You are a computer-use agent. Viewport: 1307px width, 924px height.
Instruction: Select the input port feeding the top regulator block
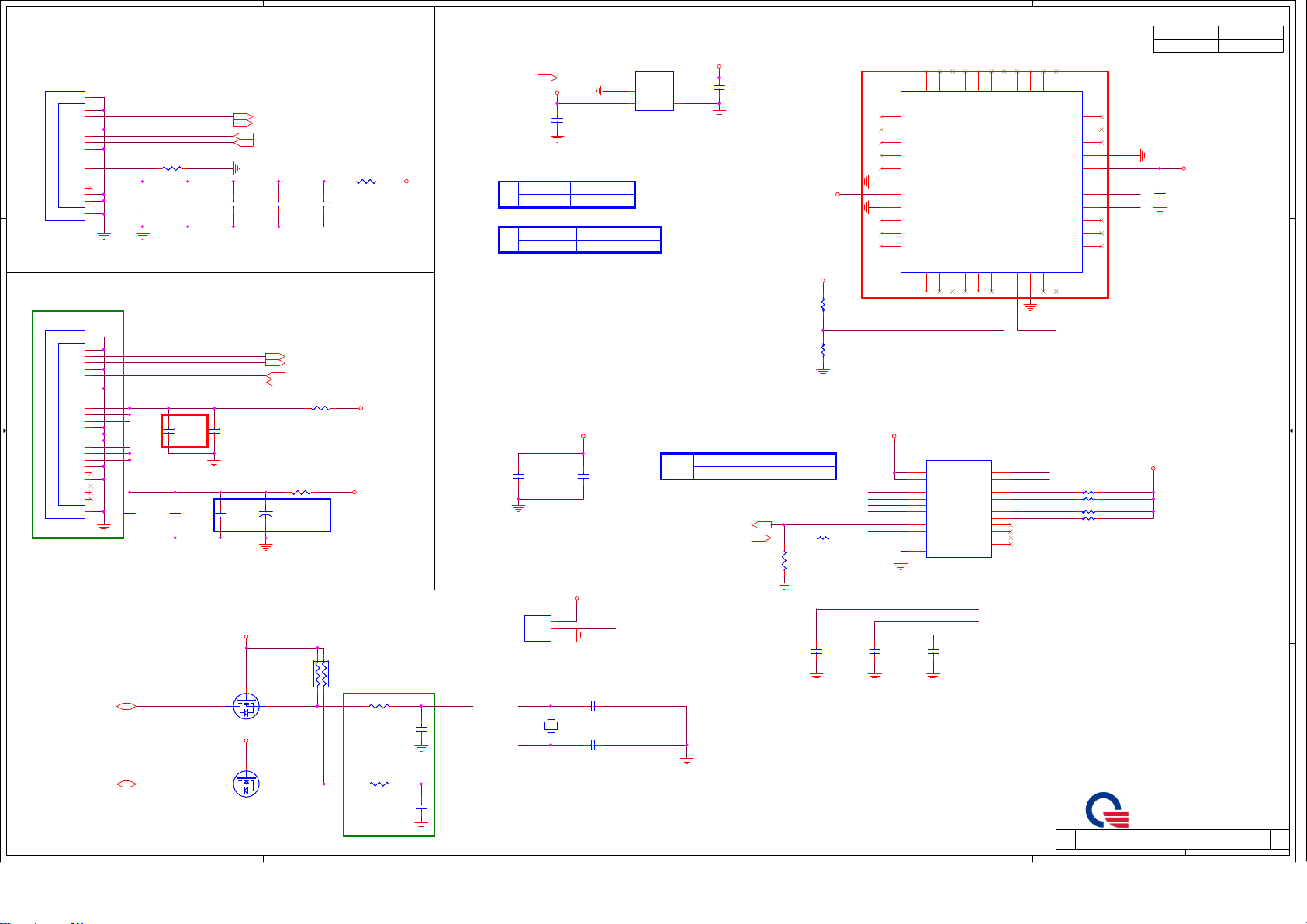coord(547,78)
